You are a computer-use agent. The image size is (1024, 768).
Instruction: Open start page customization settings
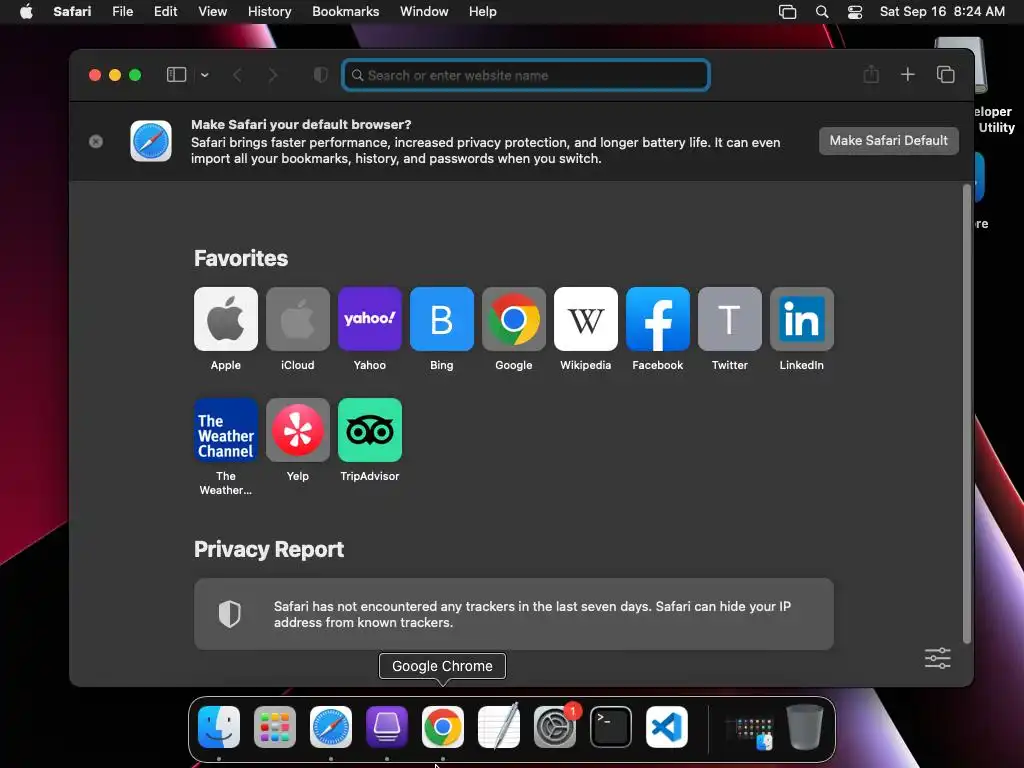938,658
